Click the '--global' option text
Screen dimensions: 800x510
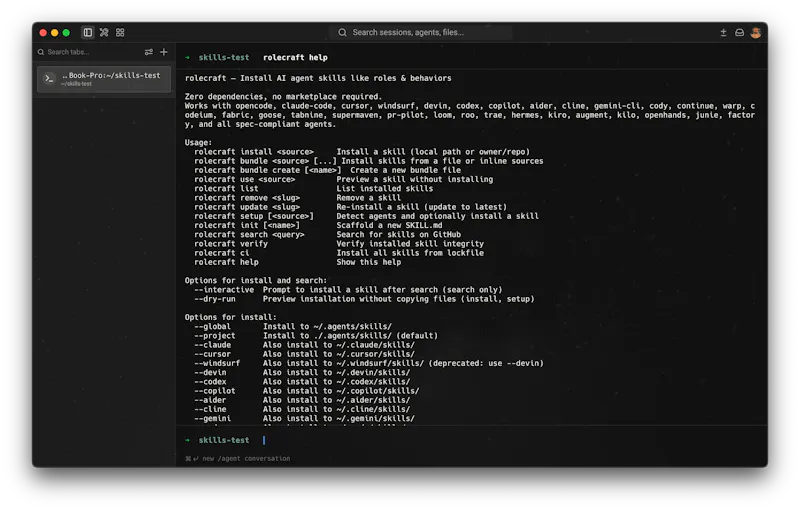click(x=212, y=326)
